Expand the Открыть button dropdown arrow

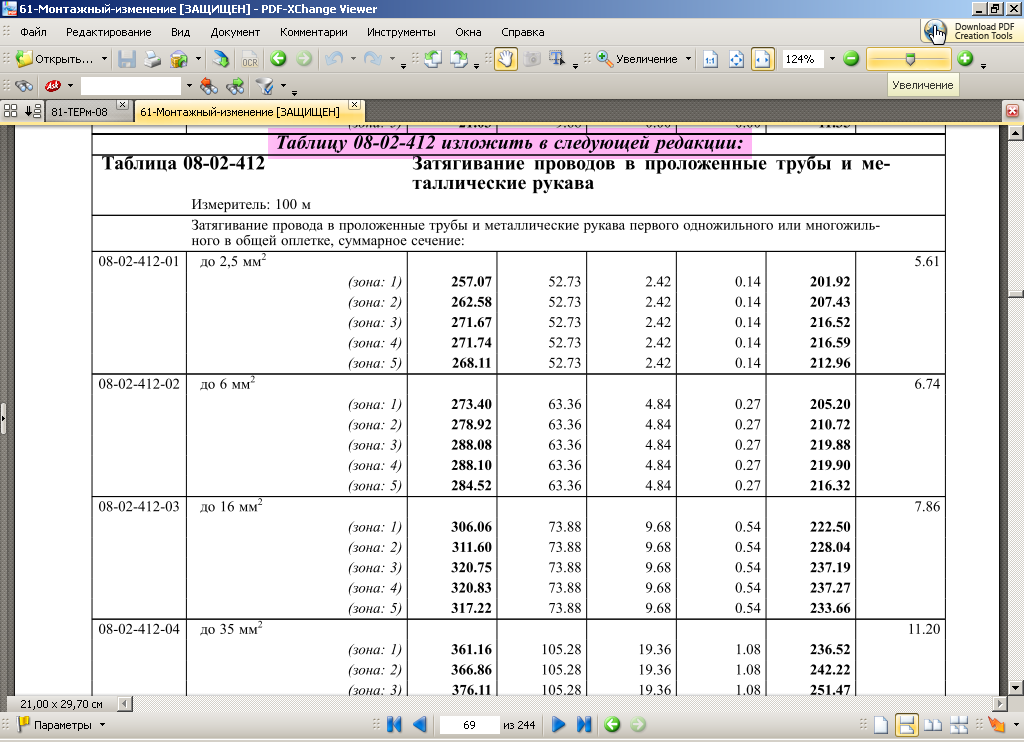pos(104,59)
